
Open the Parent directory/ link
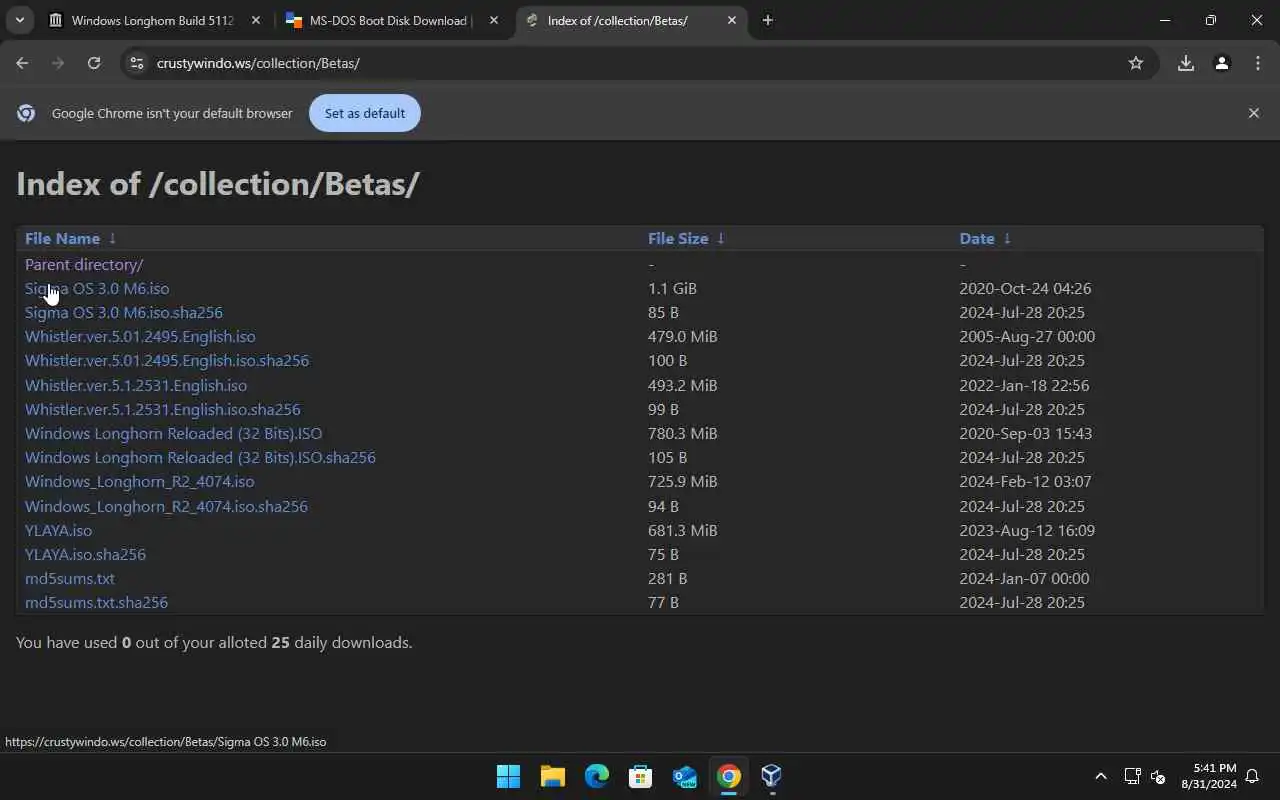(x=84, y=264)
